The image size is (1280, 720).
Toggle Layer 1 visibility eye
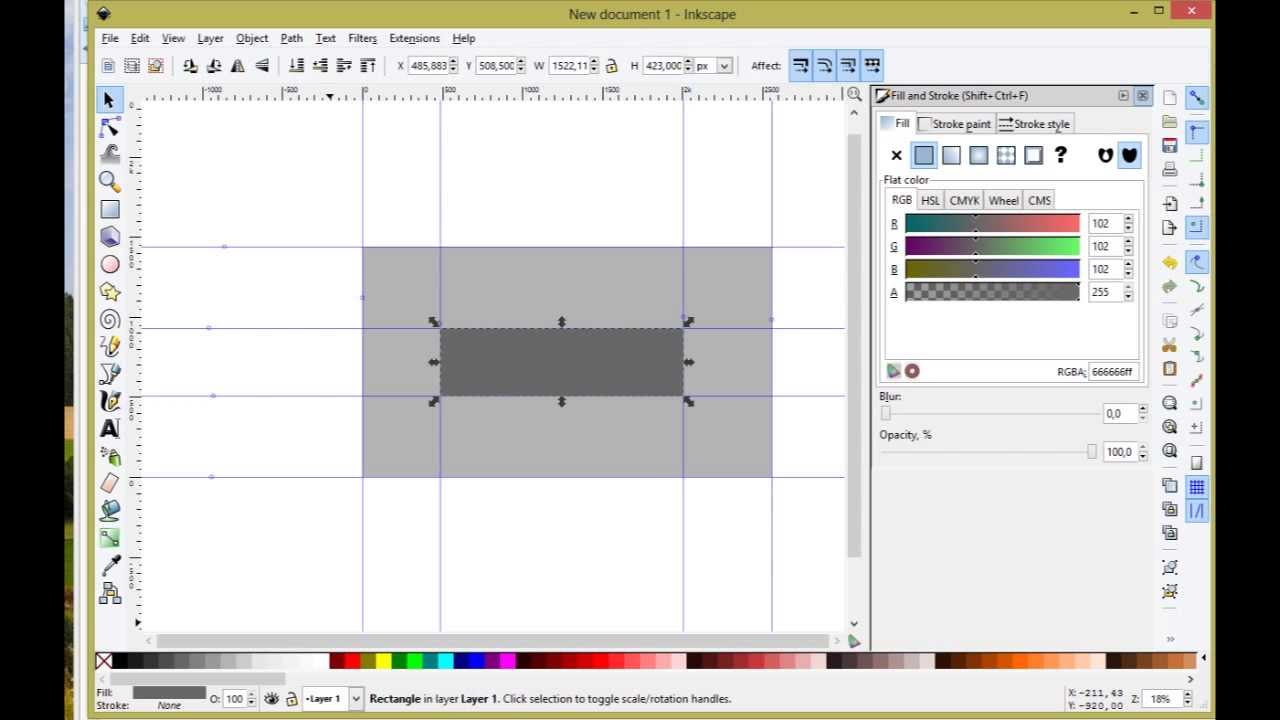pos(271,699)
